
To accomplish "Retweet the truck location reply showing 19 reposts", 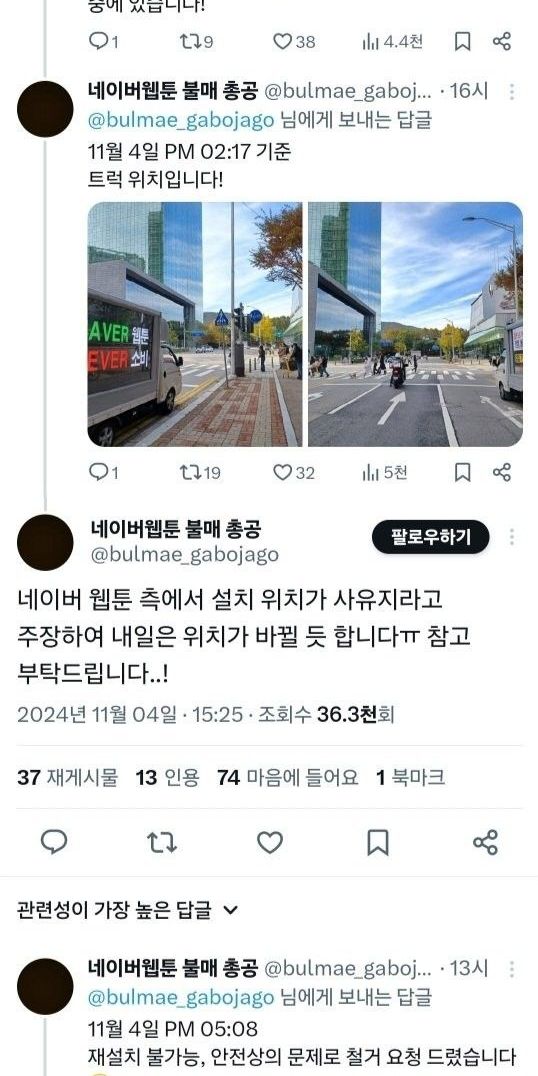I will 200,472.
